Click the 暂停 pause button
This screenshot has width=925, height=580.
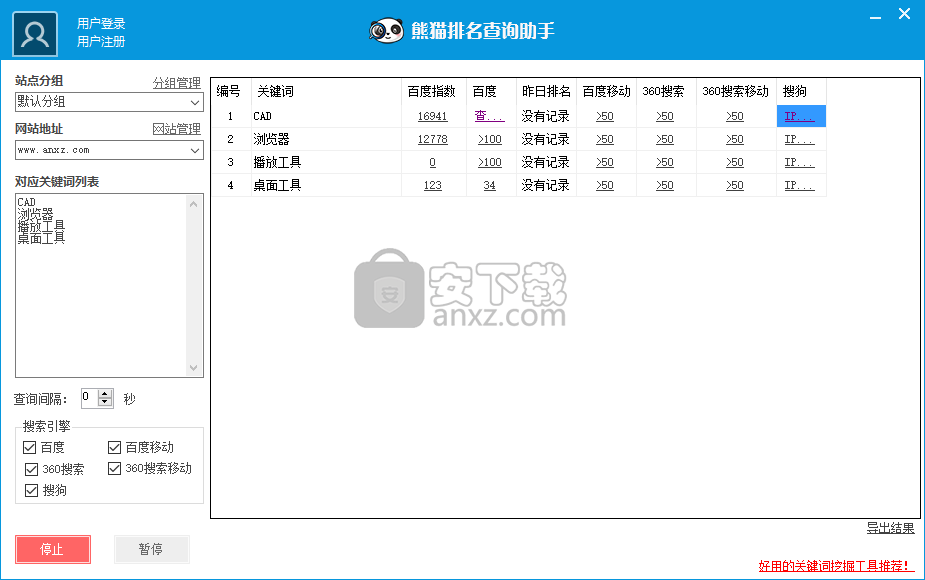point(151,549)
